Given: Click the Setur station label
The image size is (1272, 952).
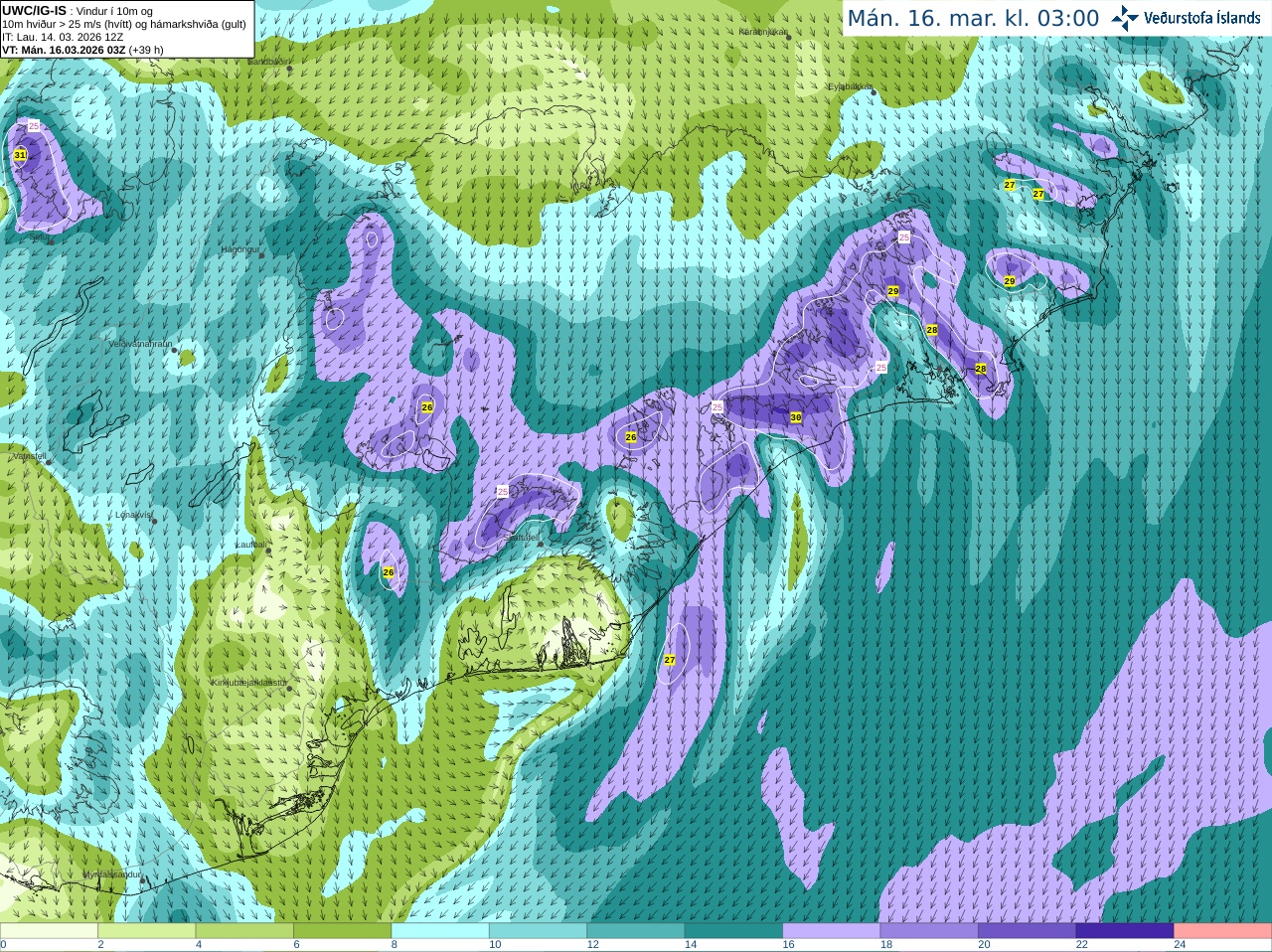Looking at the screenshot, I should click(41, 238).
